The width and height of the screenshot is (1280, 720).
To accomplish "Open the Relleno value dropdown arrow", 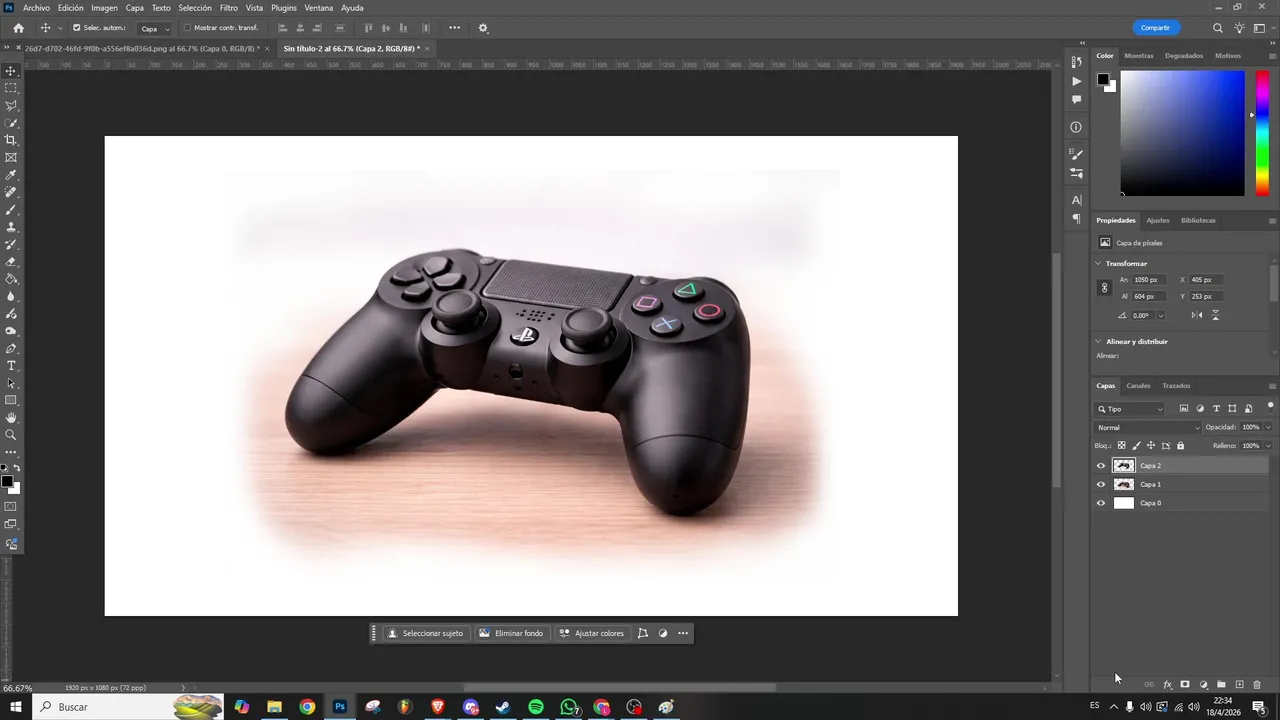I will point(1268,446).
